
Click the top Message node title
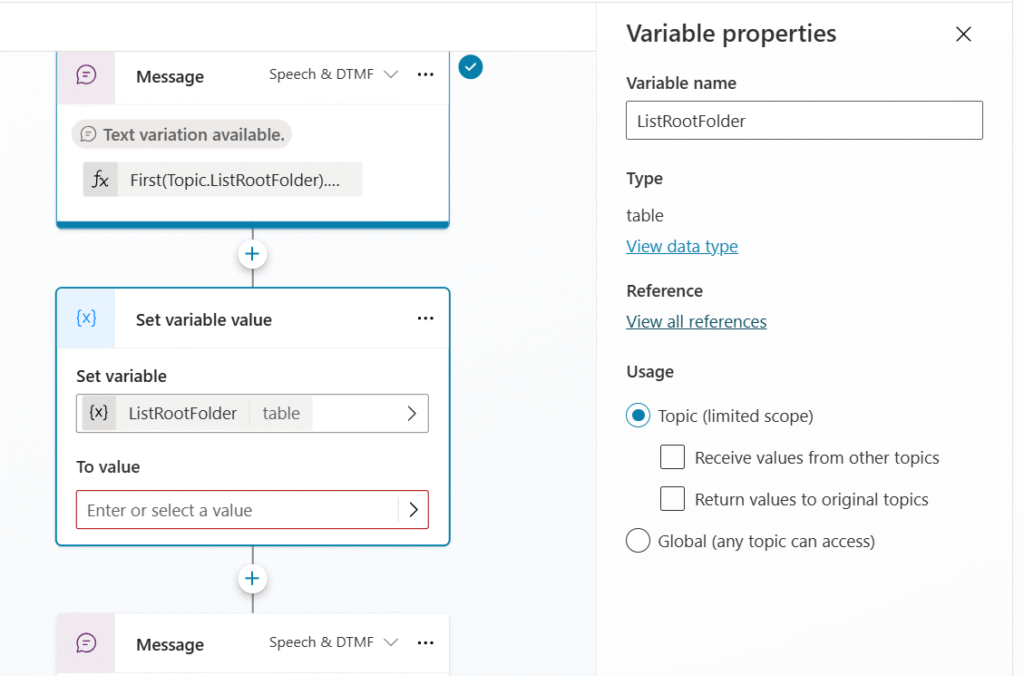click(x=170, y=77)
